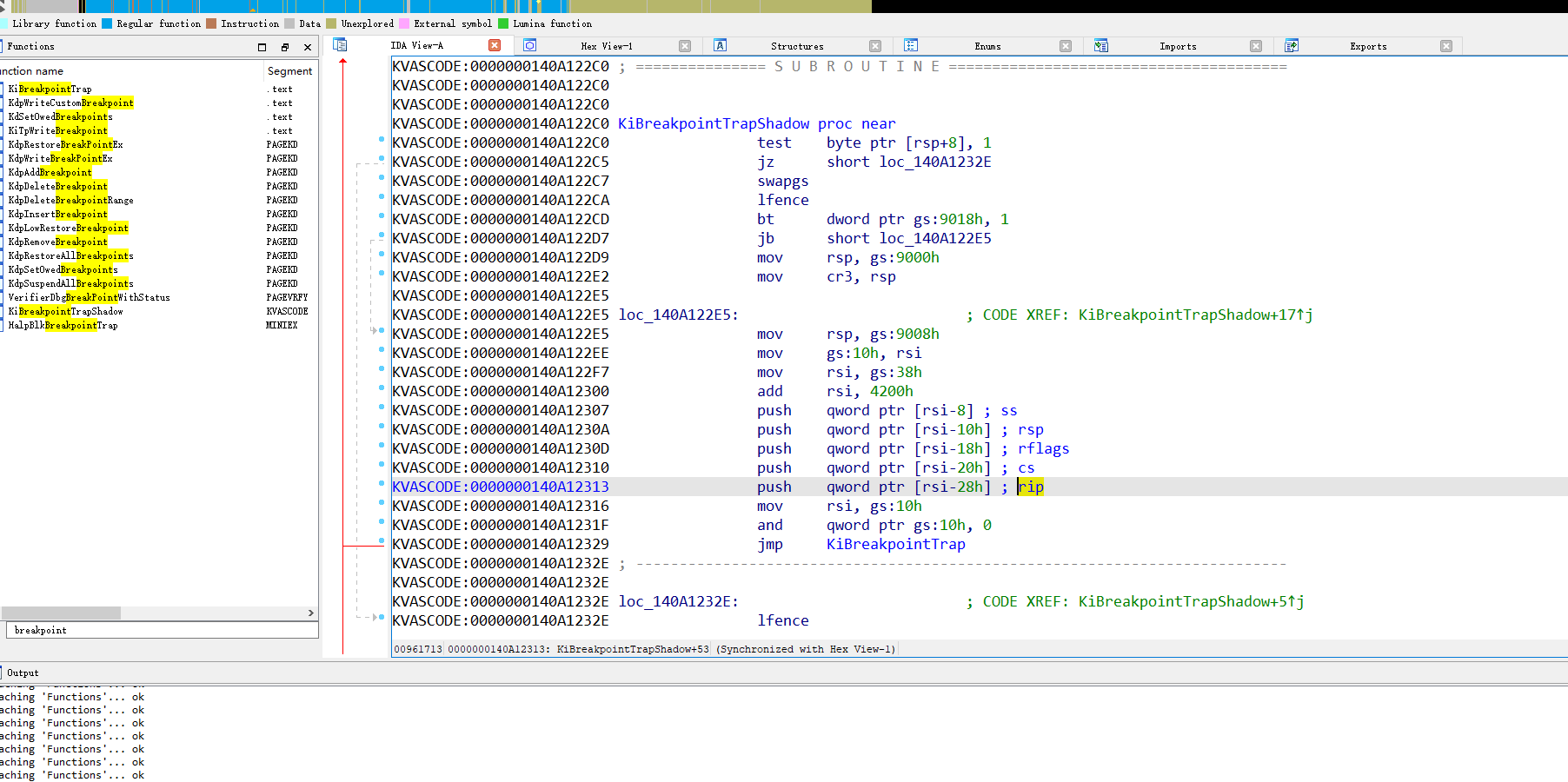The height and width of the screenshot is (782, 1568).
Task: Click the Structures tab icon
Action: (x=720, y=45)
